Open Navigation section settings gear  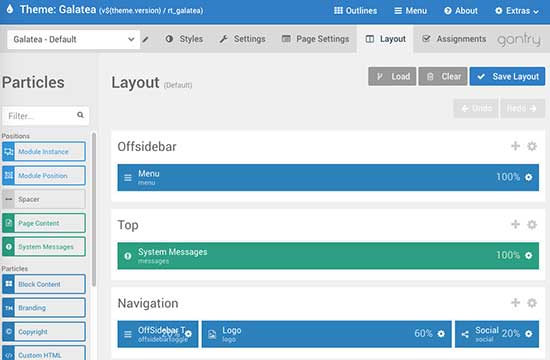532,303
